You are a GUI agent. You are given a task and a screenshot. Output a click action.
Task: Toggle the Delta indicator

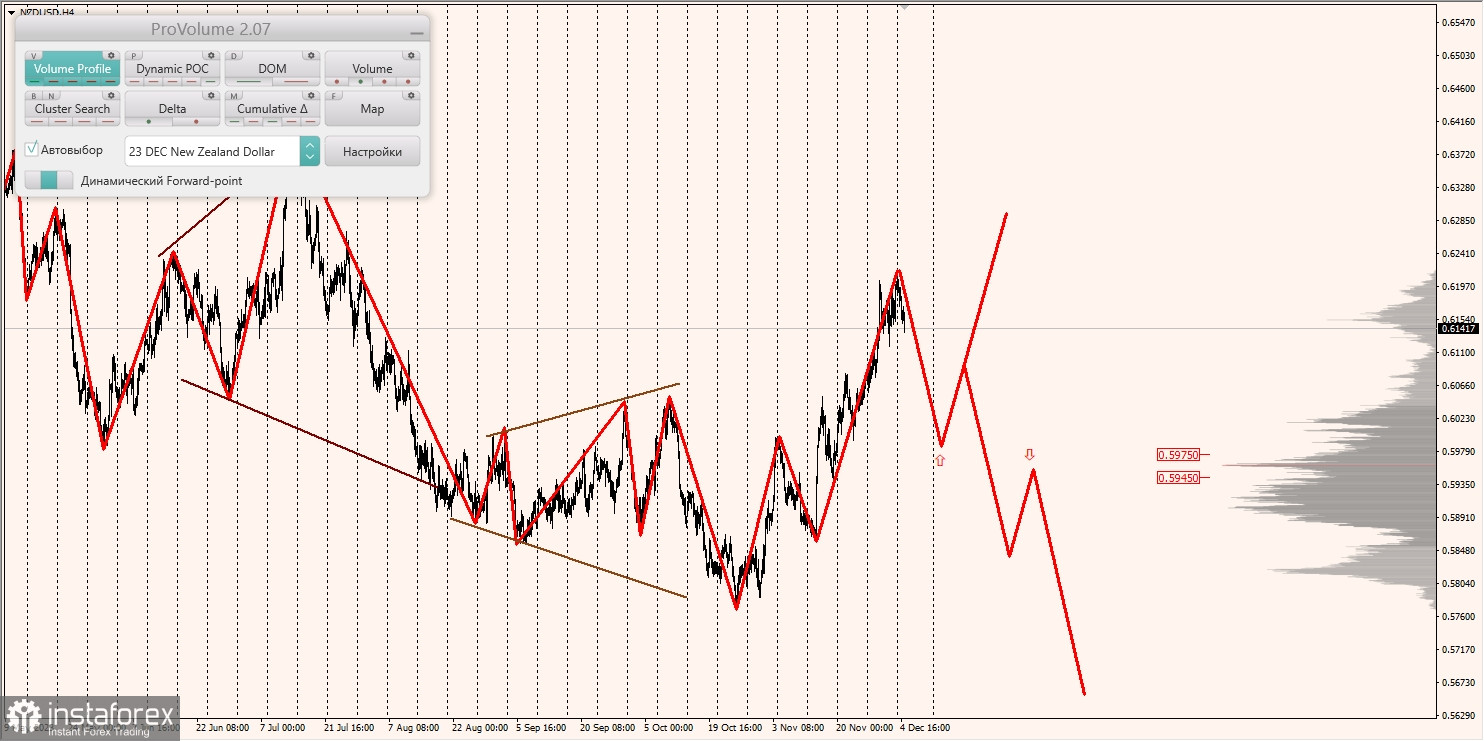click(x=172, y=109)
